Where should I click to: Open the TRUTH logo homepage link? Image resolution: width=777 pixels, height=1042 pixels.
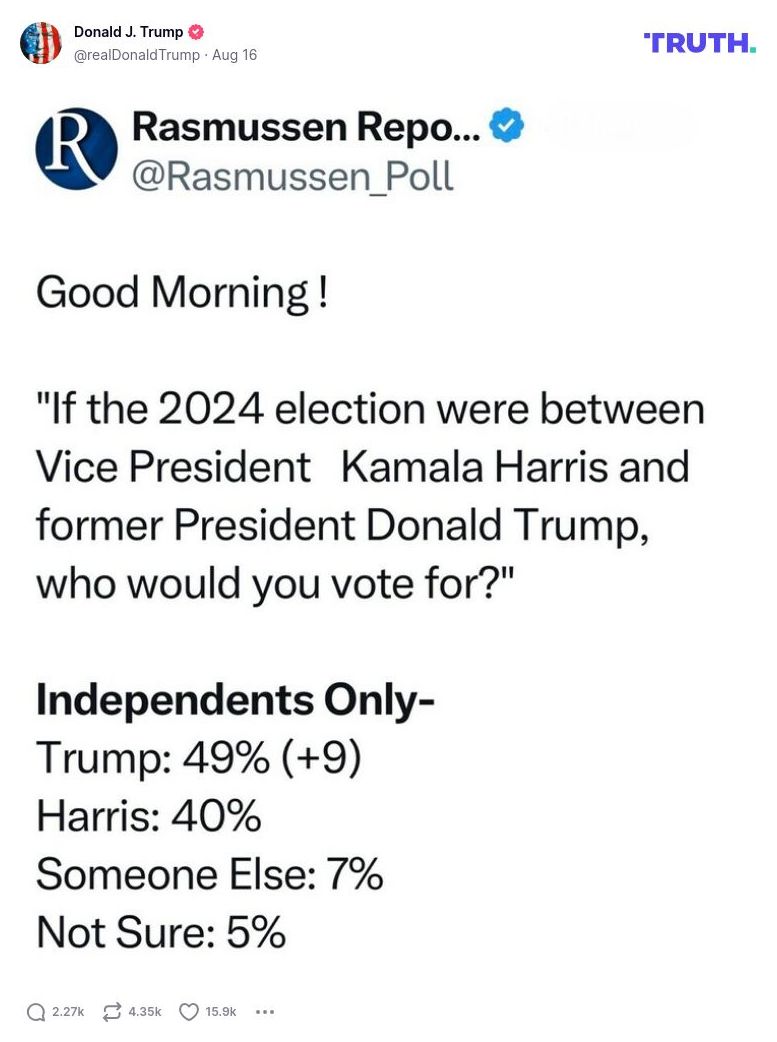(x=698, y=43)
